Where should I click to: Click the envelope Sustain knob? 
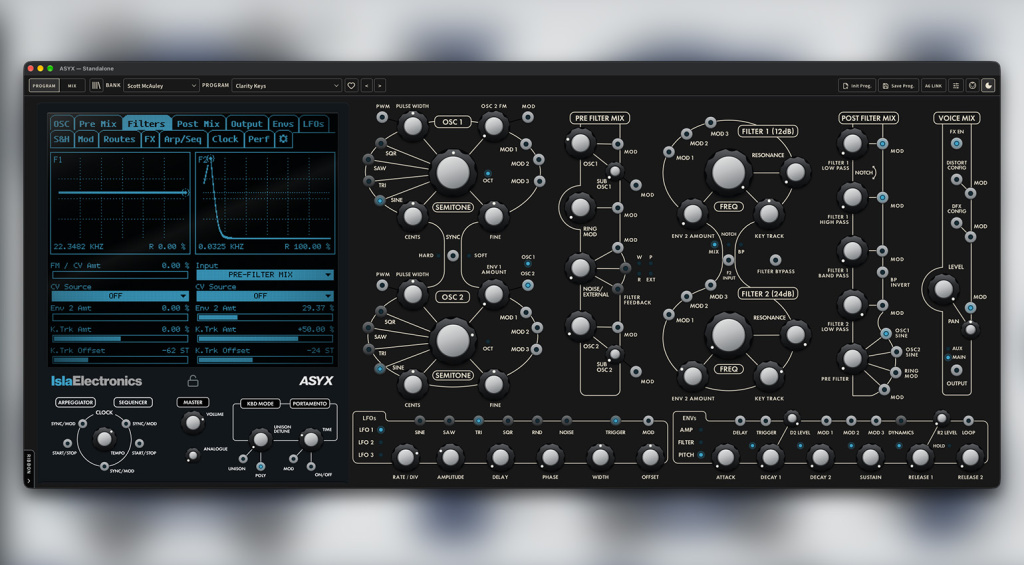coord(870,457)
